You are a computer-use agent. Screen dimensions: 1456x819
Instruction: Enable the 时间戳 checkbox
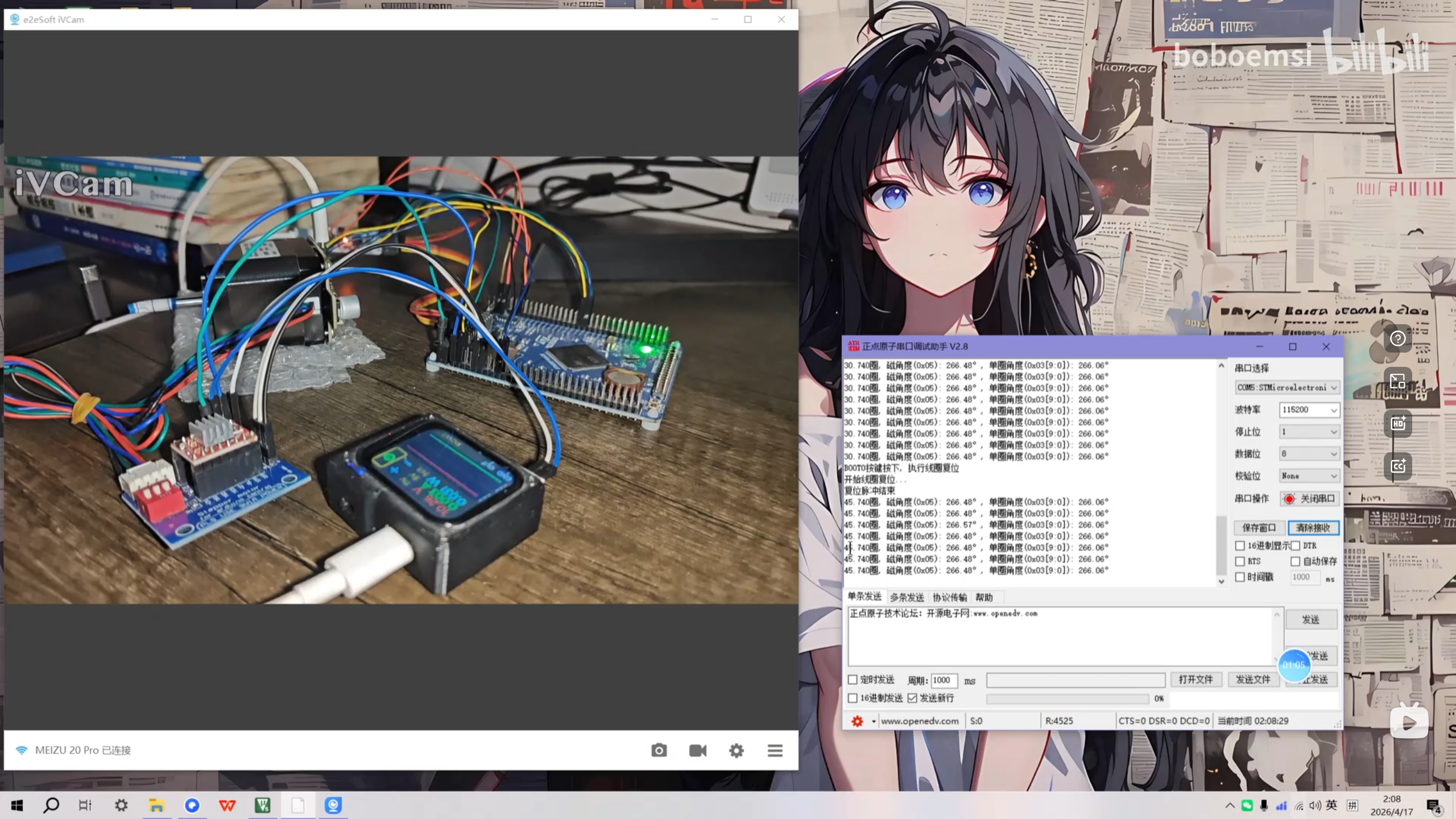(1240, 577)
